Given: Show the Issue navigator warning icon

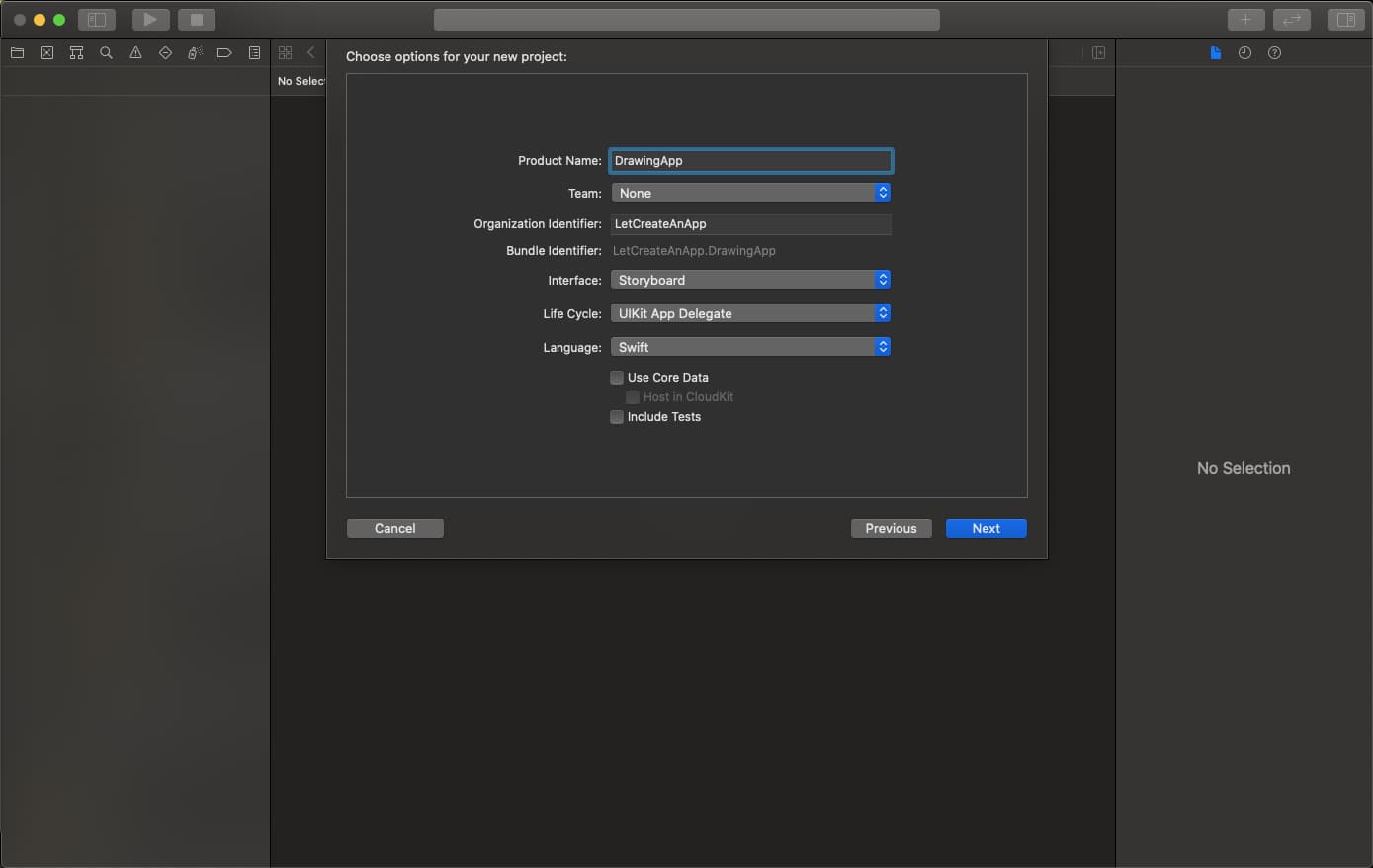Looking at the screenshot, I should pyautogui.click(x=135, y=52).
